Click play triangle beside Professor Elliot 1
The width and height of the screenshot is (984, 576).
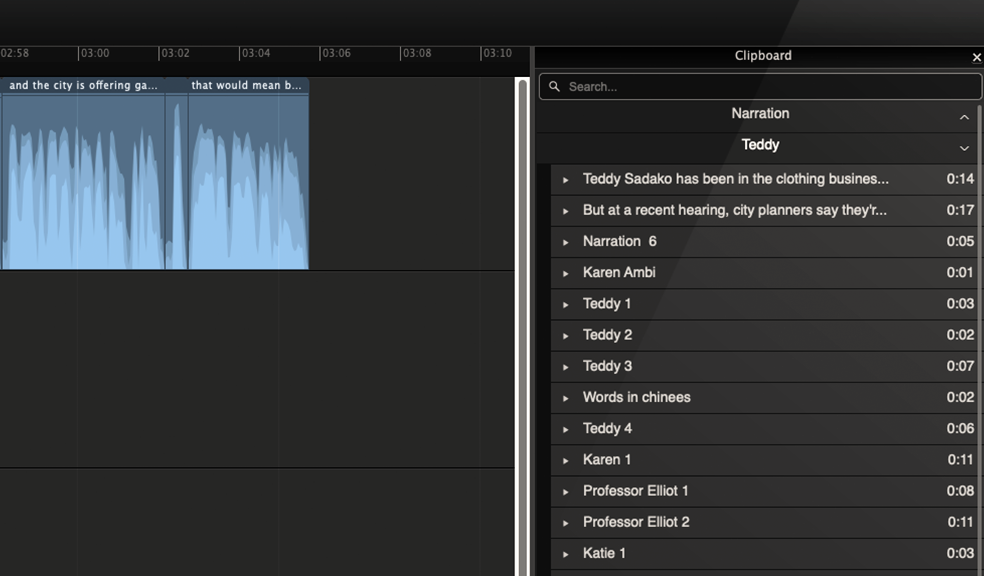tap(566, 492)
